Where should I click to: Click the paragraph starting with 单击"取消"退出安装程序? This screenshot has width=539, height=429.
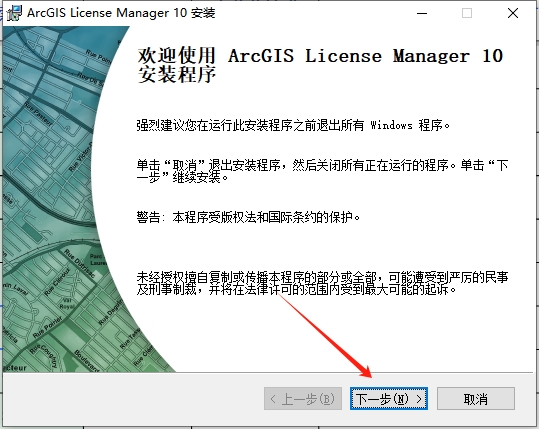coord(322,171)
